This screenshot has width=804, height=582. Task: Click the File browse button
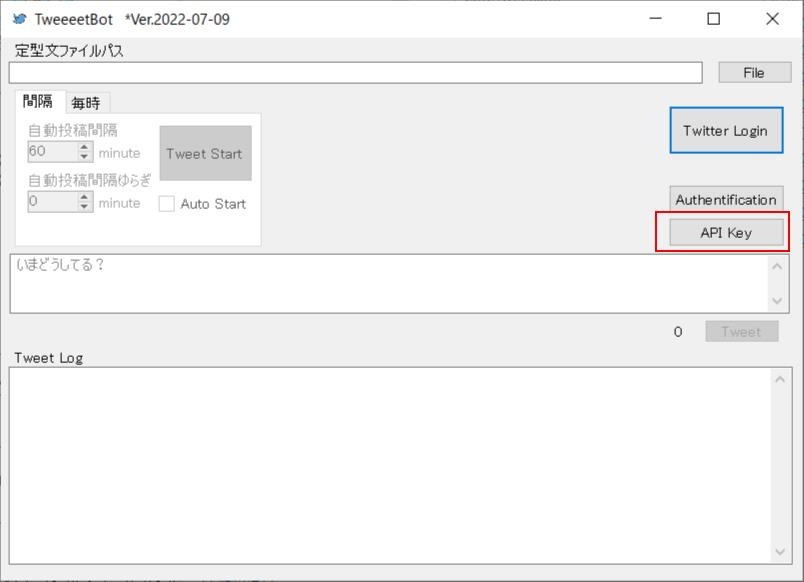click(754, 73)
